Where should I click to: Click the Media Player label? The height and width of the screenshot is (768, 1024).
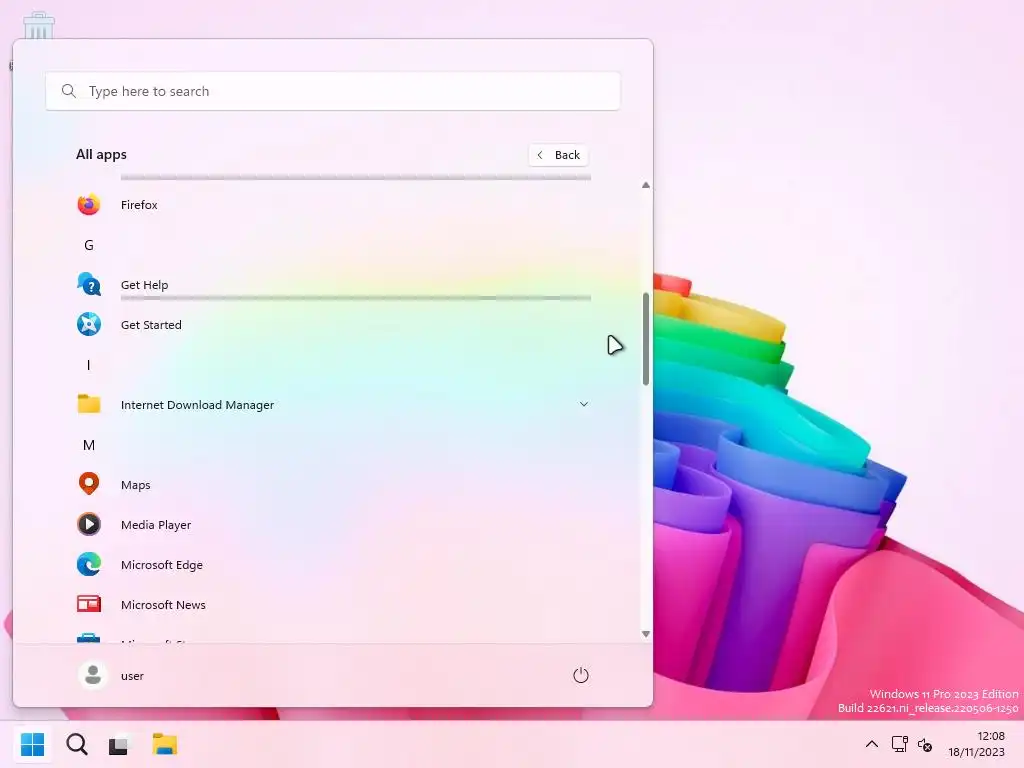(x=155, y=524)
